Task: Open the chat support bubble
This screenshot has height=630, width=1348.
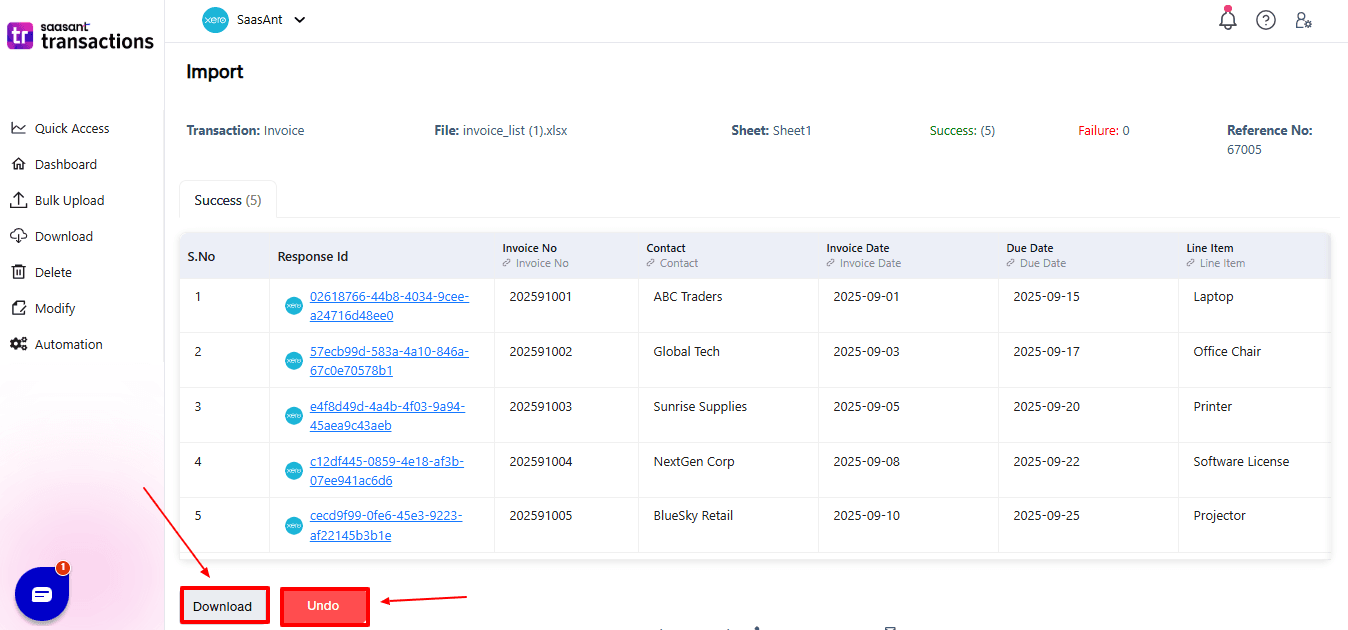Action: point(42,594)
